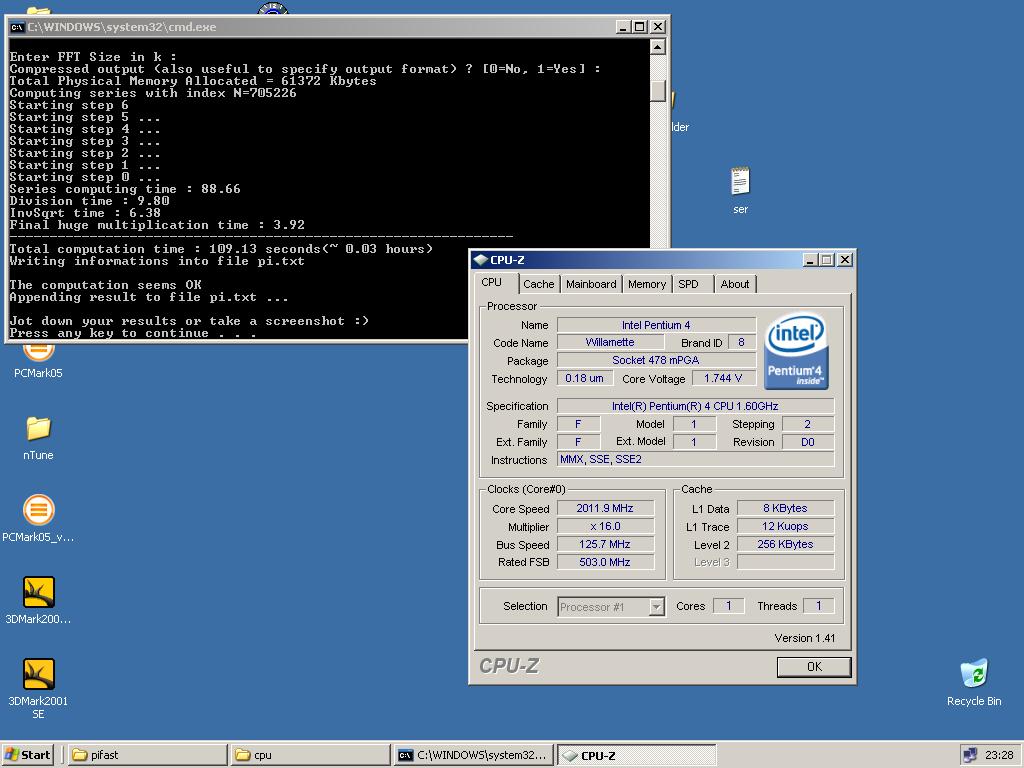Click the Level 2 value 256 KBytes

pyautogui.click(x=785, y=544)
